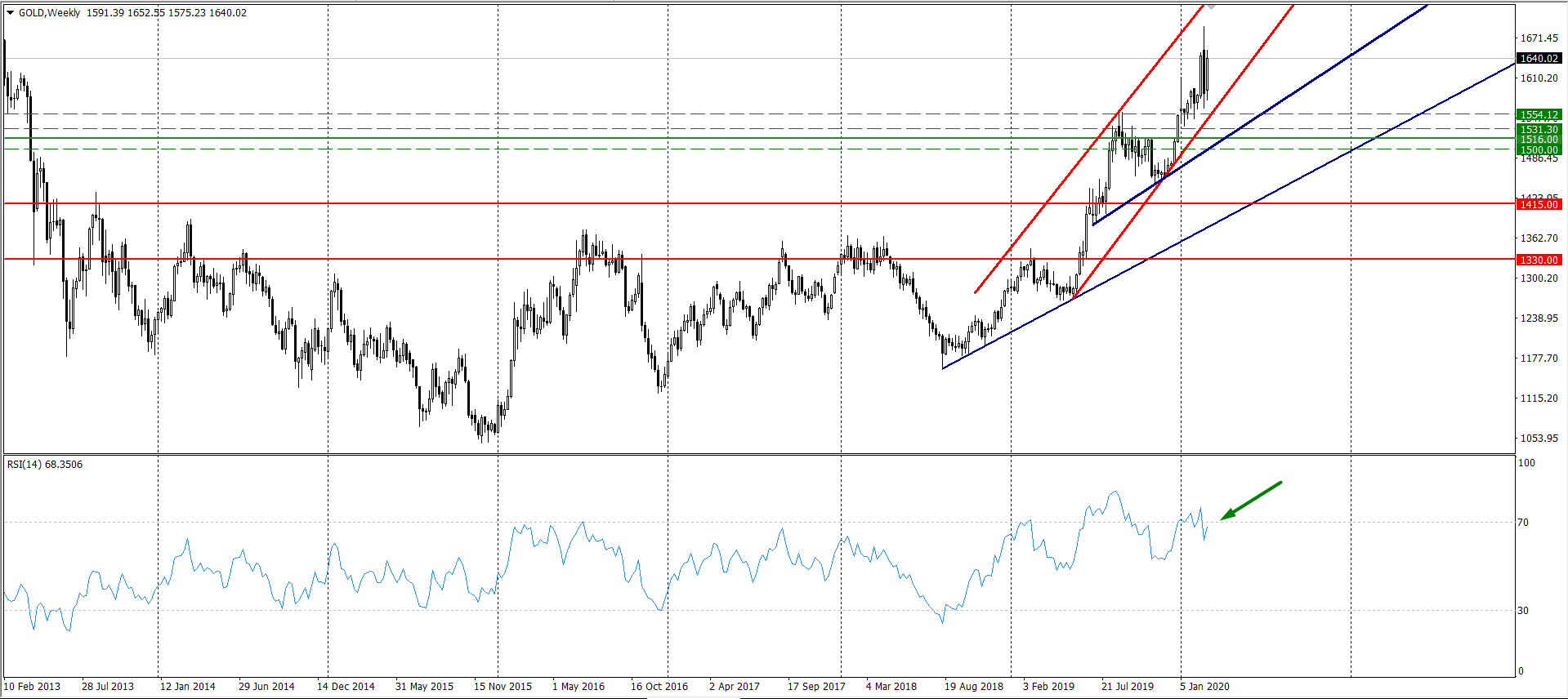Click the 5 Jan 2020 date label

click(x=1204, y=687)
